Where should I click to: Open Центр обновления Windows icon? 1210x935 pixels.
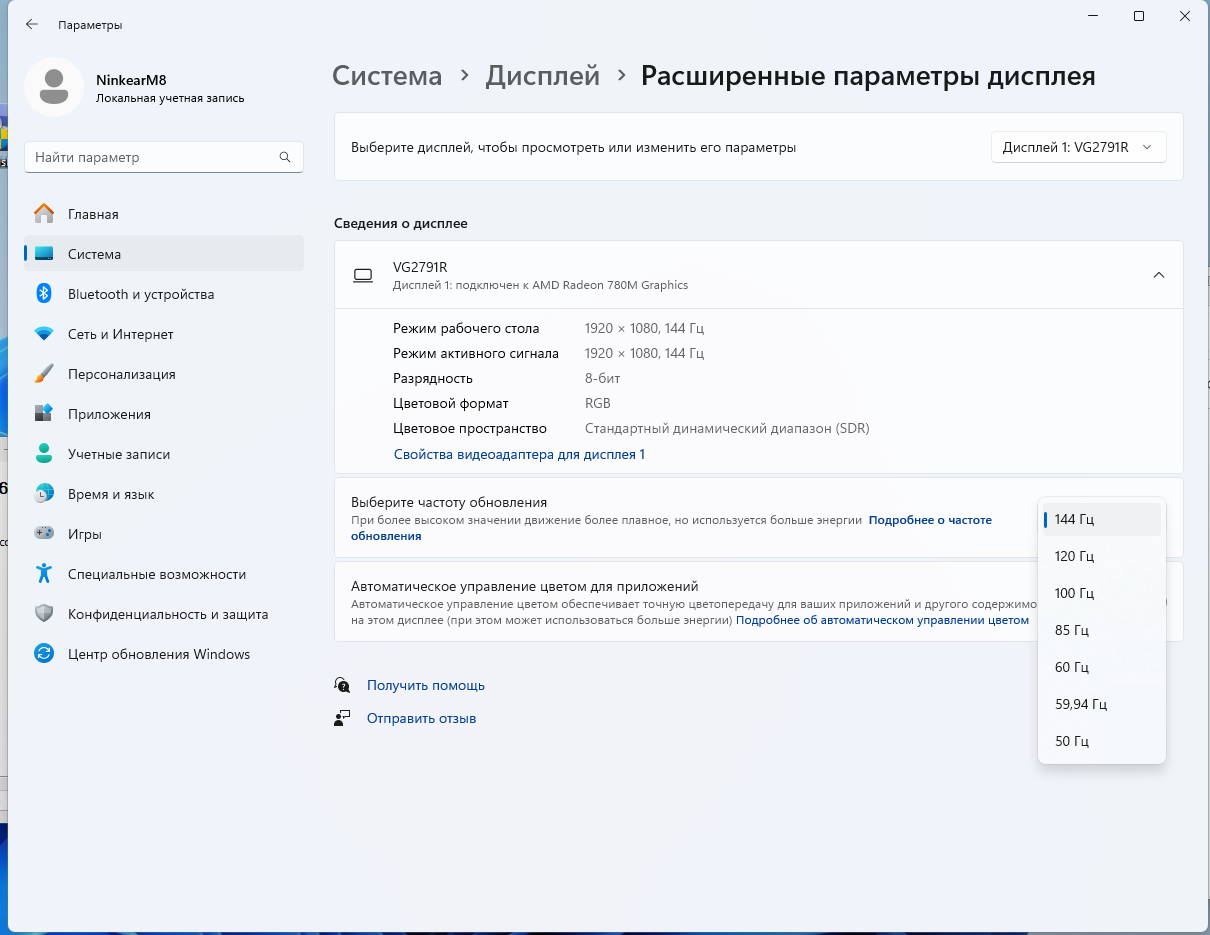(x=44, y=654)
